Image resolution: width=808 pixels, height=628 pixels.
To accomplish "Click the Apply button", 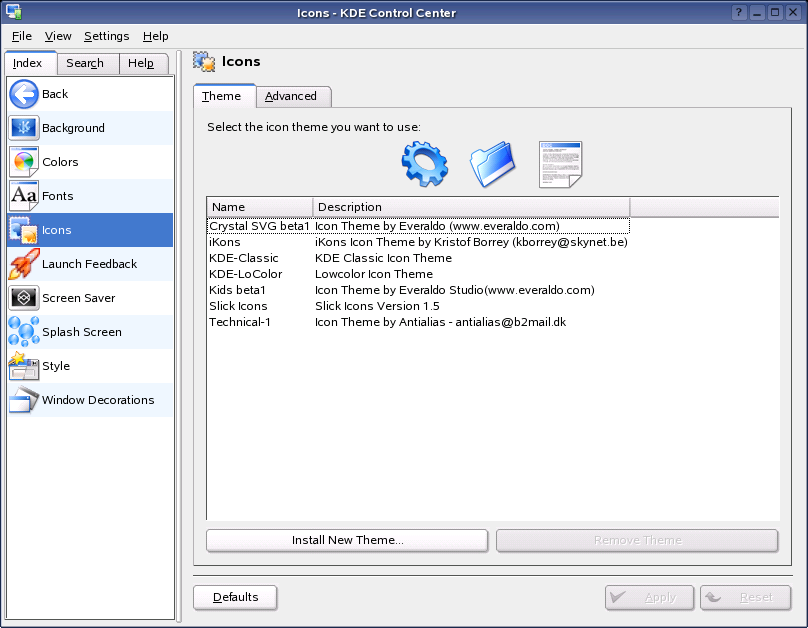I will pyautogui.click(x=649, y=598).
